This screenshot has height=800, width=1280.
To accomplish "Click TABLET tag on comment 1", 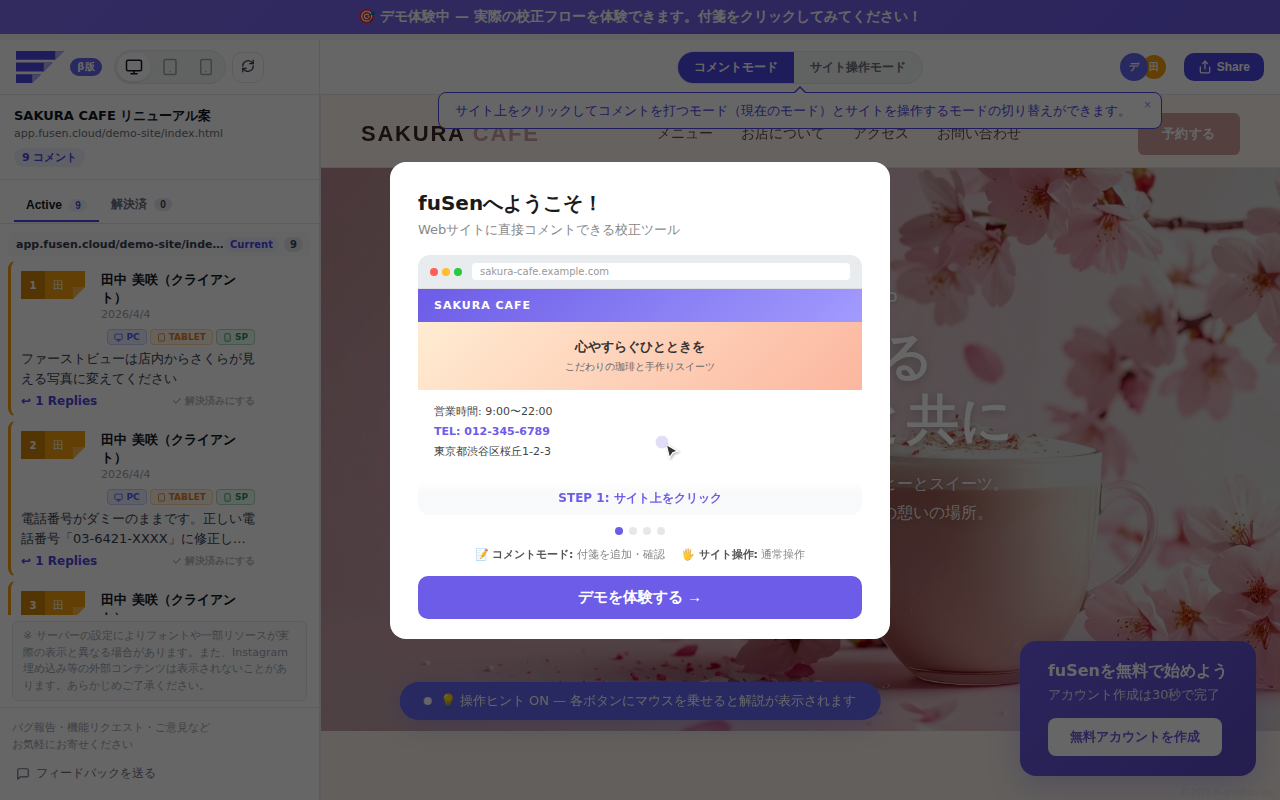I will pos(181,337).
